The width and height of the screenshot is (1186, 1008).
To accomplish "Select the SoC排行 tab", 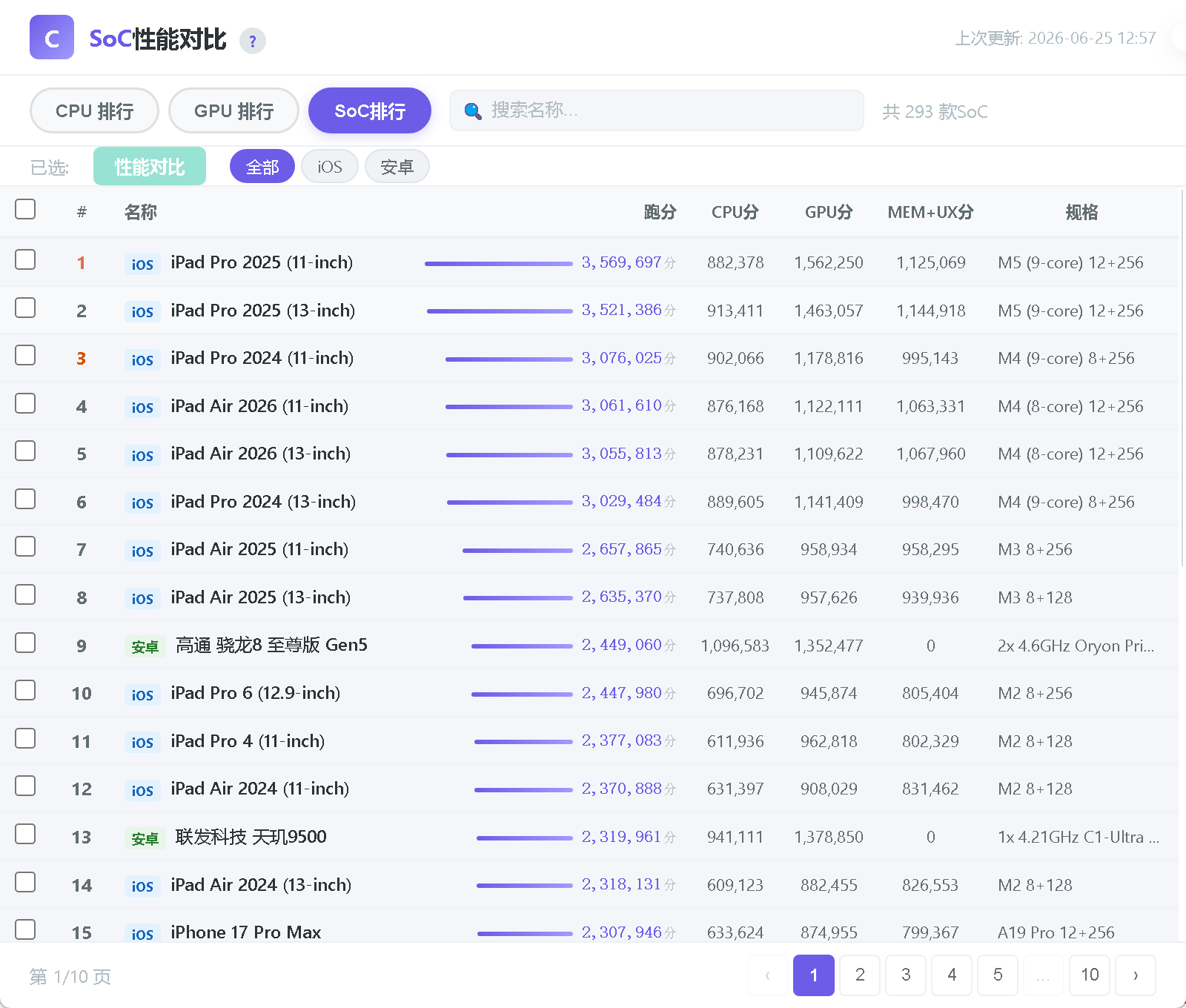I will point(370,110).
